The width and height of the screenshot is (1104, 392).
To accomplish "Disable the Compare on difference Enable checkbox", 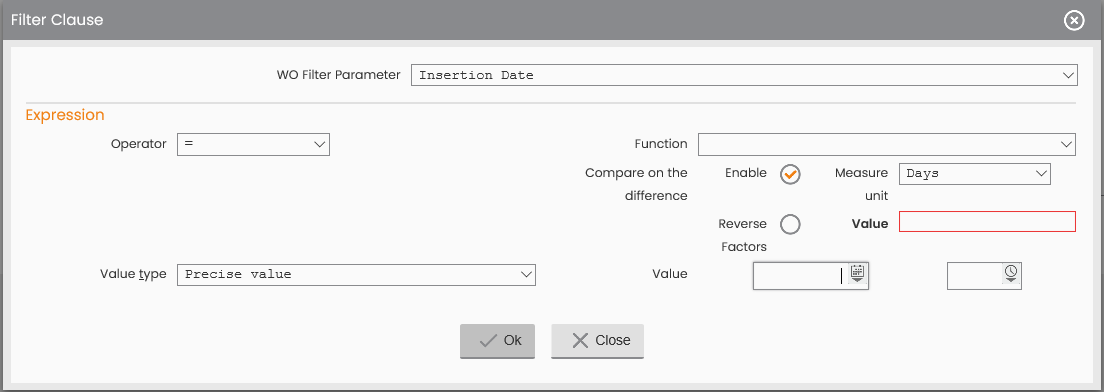I will [x=790, y=174].
